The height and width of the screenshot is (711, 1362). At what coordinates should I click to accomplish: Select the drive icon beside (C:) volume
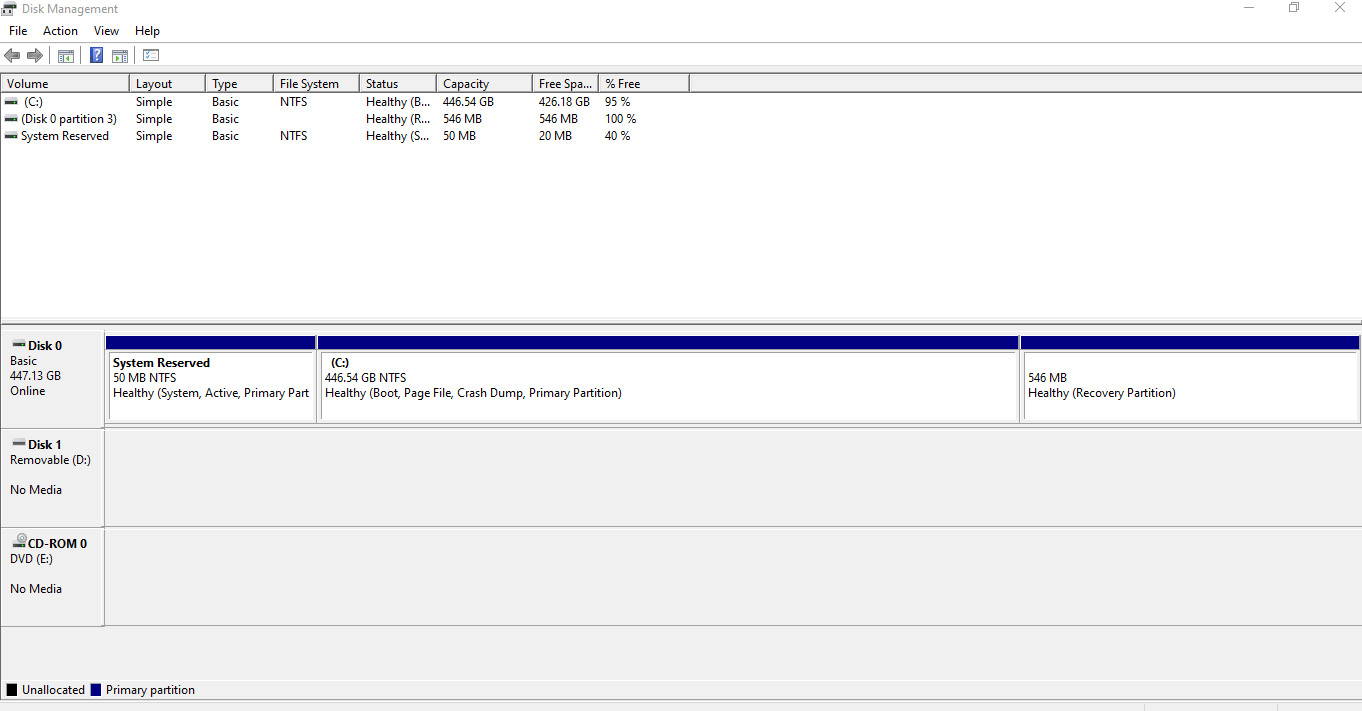click(11, 102)
